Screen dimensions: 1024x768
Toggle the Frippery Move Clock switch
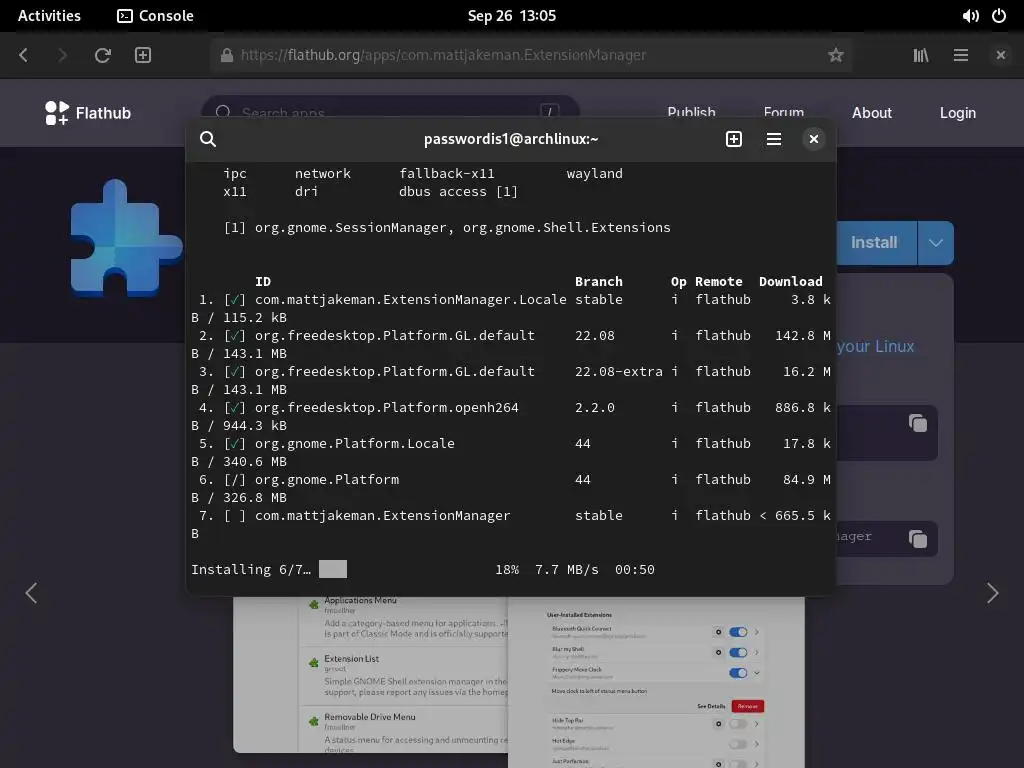point(738,673)
